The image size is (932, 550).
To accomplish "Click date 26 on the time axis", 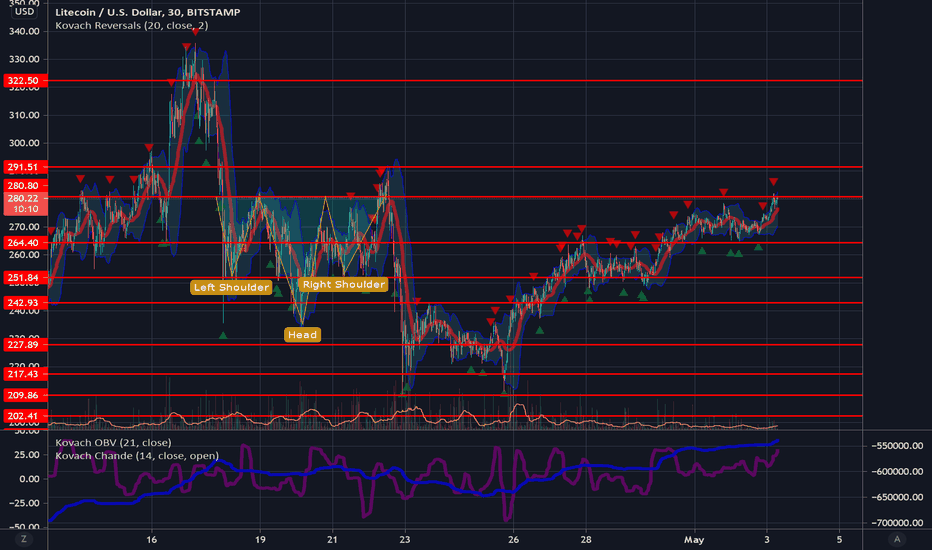I will click(x=514, y=540).
